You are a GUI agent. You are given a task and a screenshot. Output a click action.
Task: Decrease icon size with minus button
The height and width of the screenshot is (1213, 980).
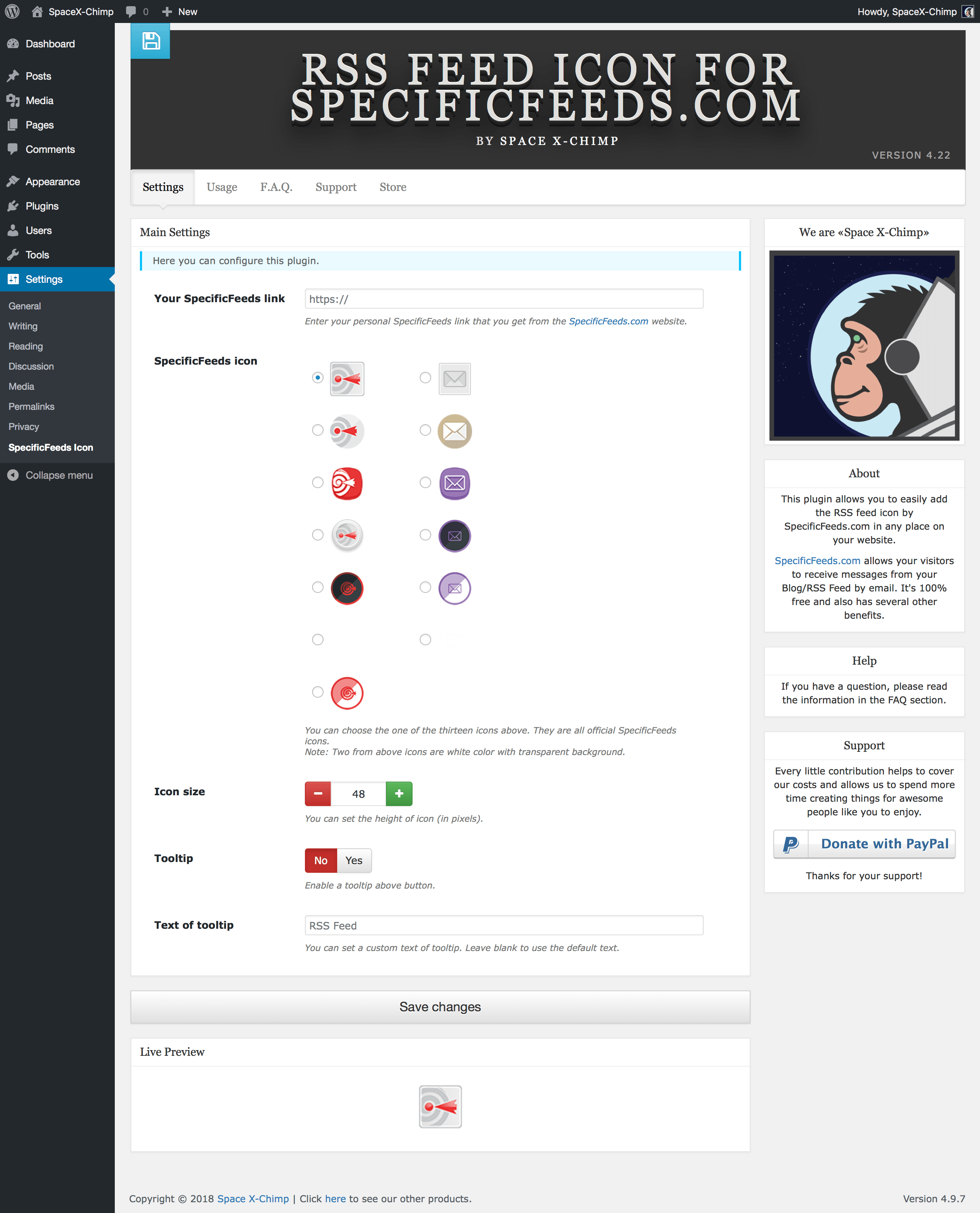click(318, 793)
